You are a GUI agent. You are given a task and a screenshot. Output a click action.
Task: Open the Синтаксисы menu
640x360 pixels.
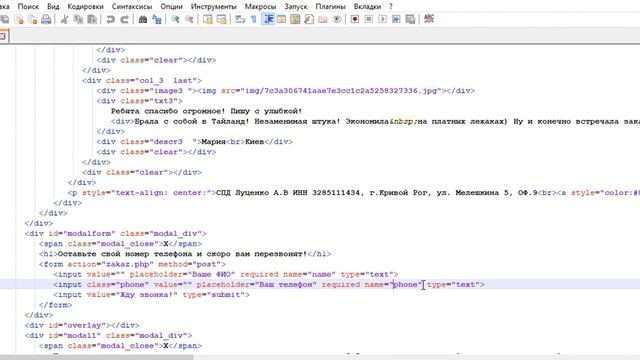point(132,7)
